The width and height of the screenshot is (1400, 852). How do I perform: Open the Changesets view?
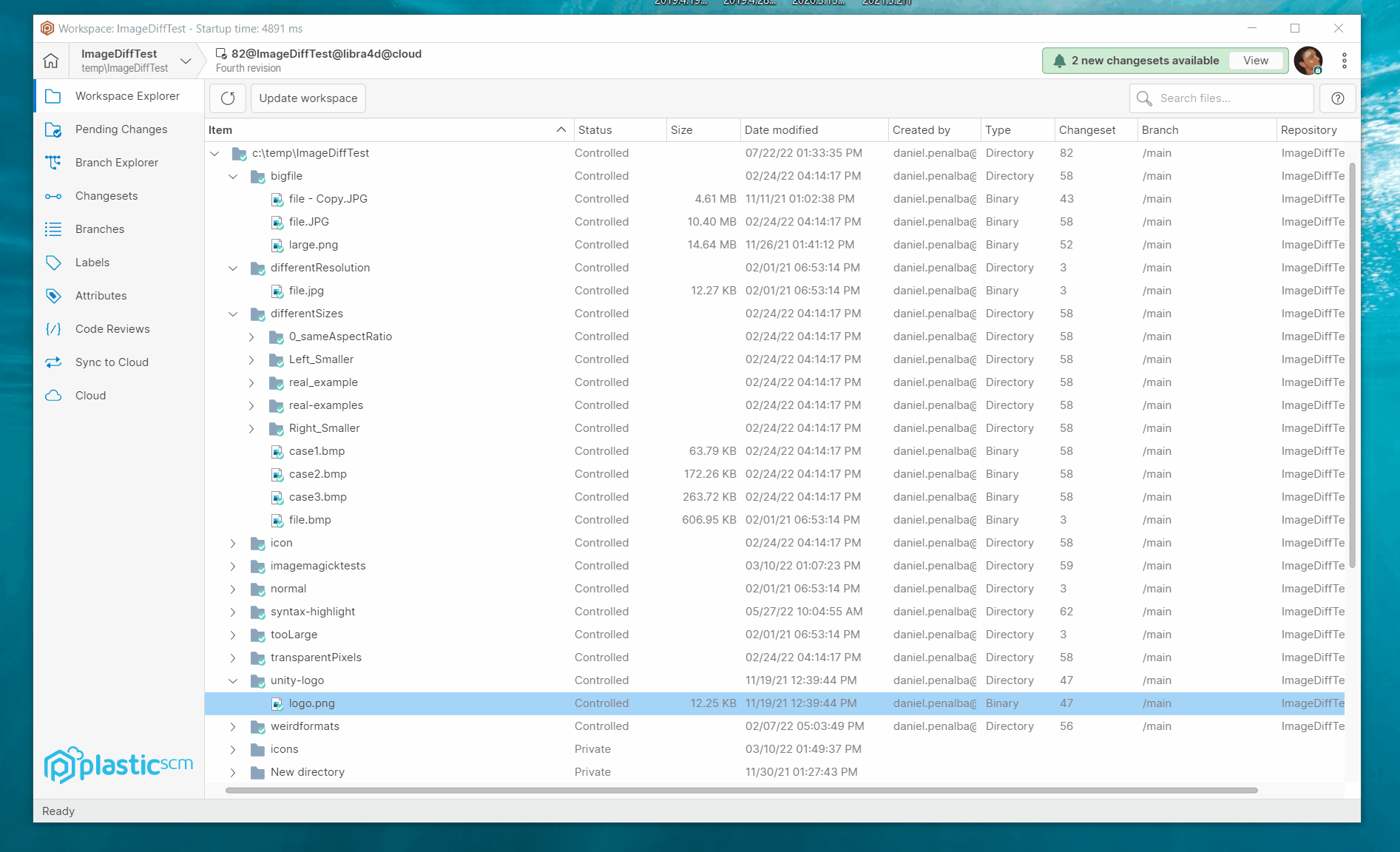[106, 195]
